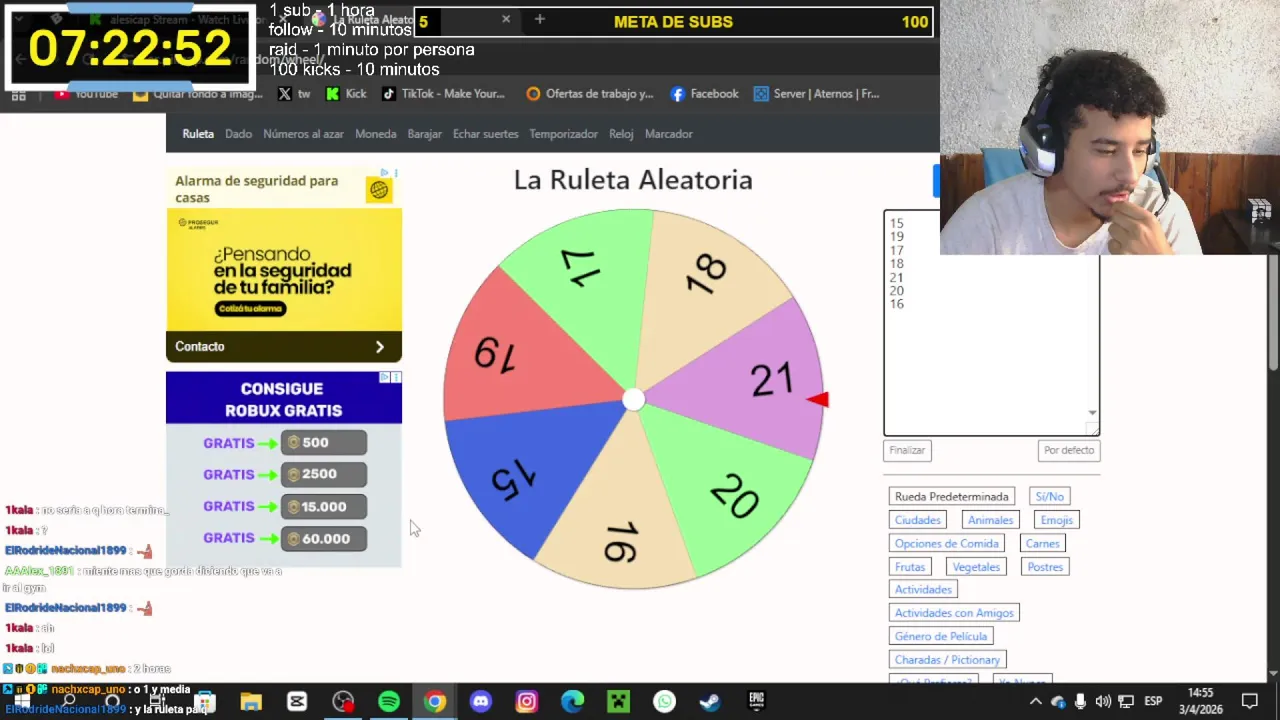Screen dimensions: 1280x720
Task: Select the 'Rueda Predeterminada' preset
Action: (952, 496)
